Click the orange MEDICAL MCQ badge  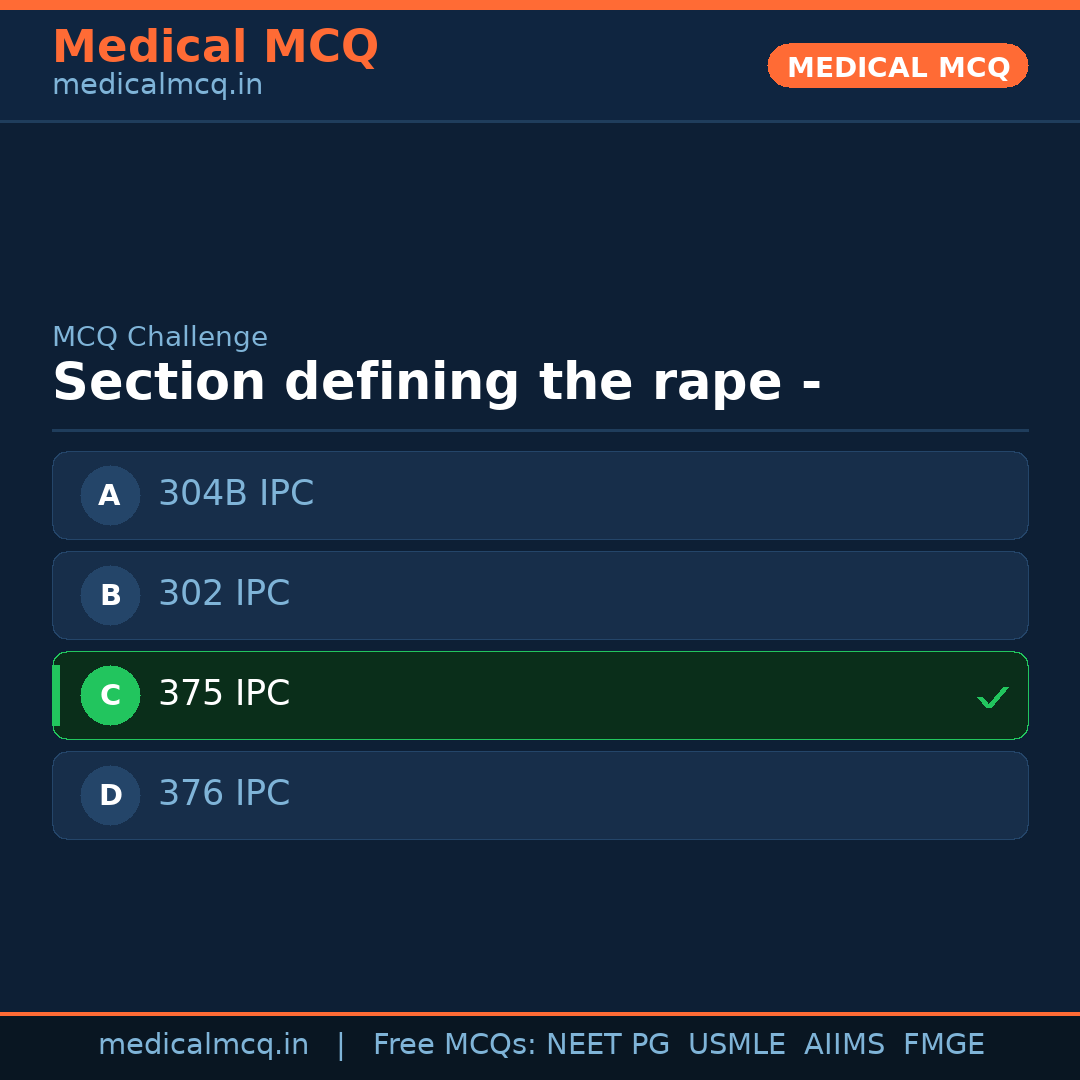897,66
